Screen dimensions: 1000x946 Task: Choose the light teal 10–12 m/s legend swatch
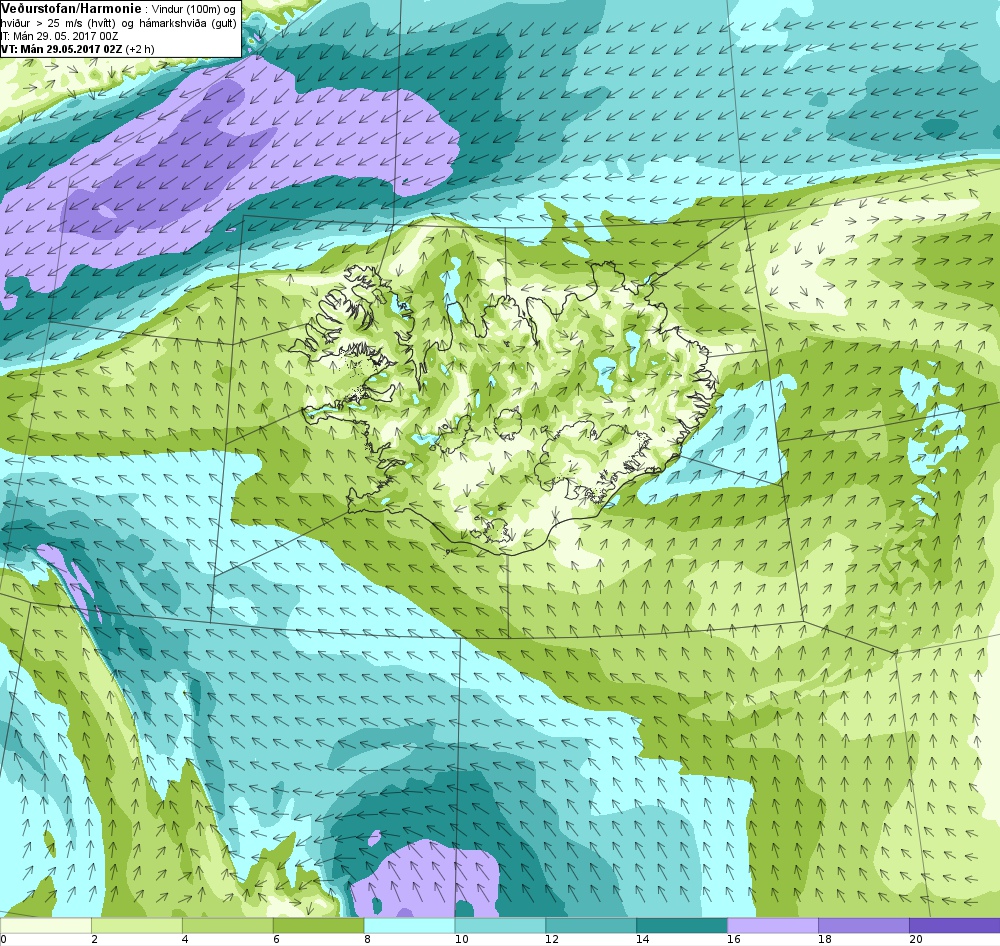pos(500,925)
